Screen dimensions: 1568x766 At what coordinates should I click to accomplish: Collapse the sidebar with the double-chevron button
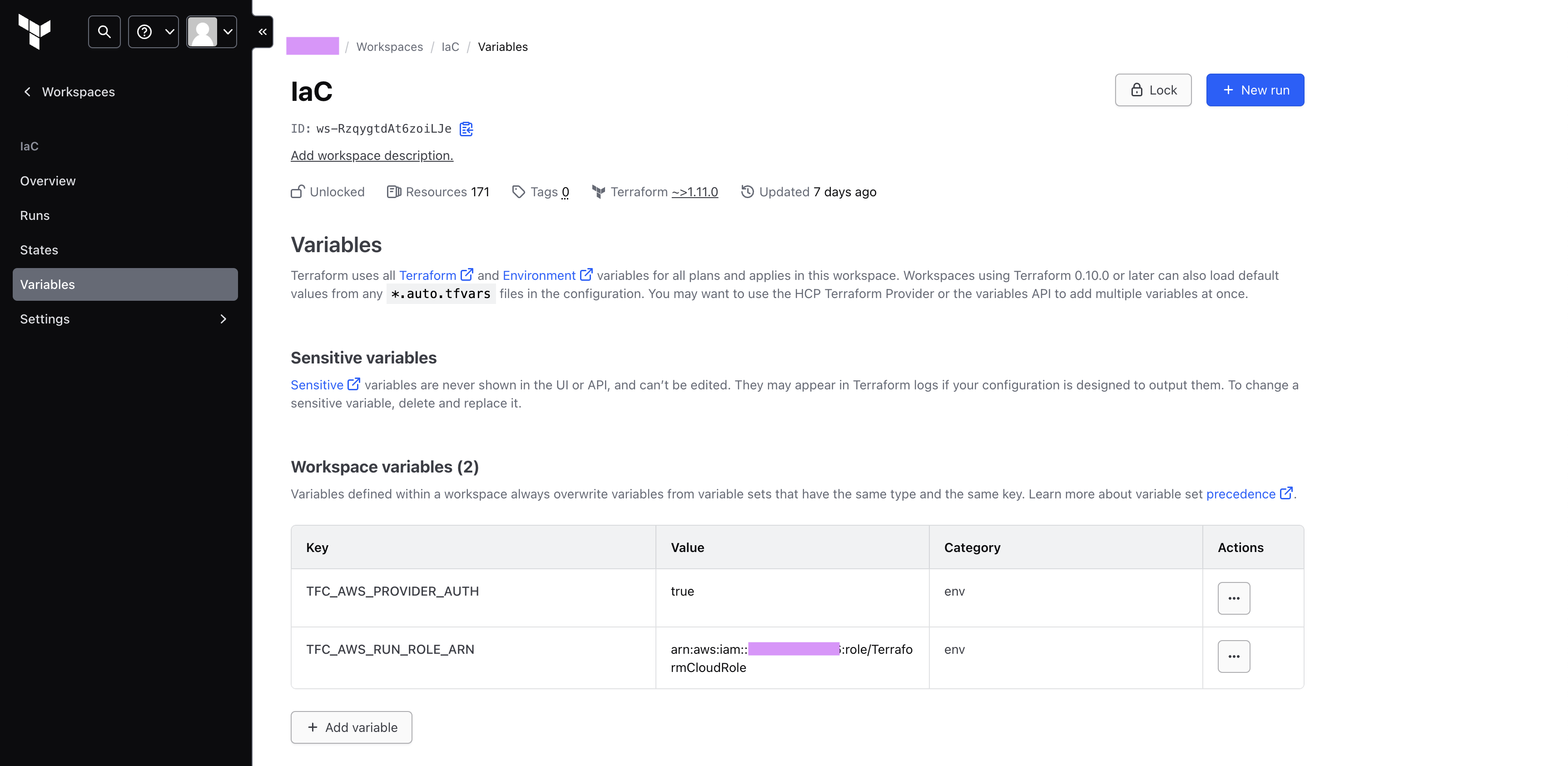[x=263, y=32]
